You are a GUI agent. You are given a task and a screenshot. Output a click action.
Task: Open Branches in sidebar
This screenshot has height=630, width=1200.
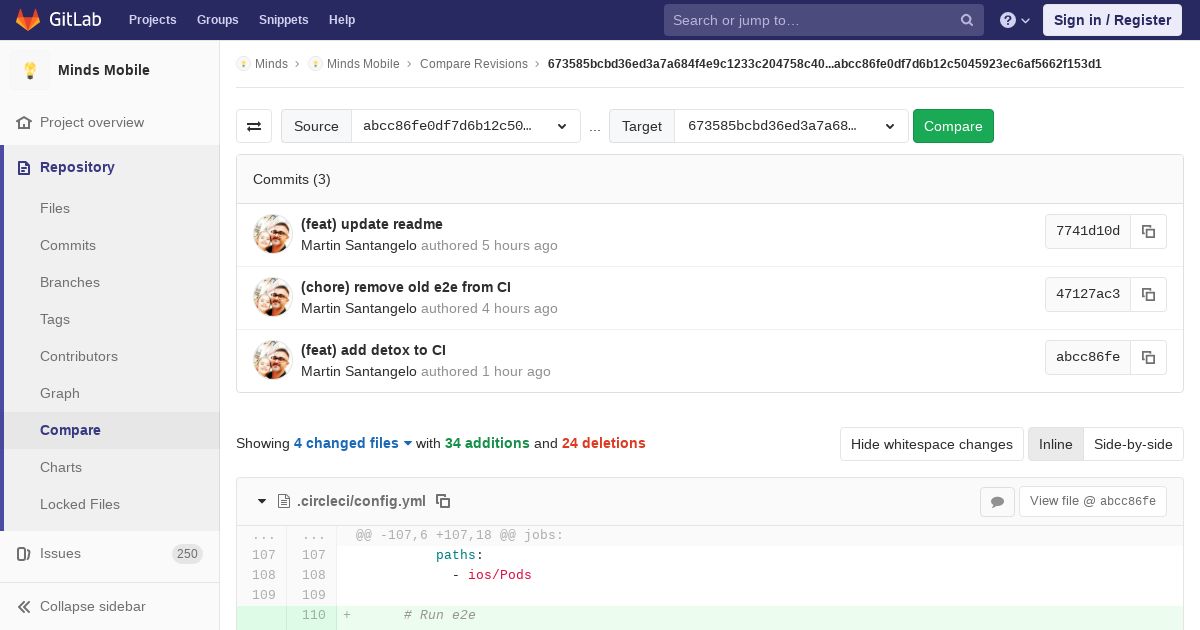coord(70,282)
